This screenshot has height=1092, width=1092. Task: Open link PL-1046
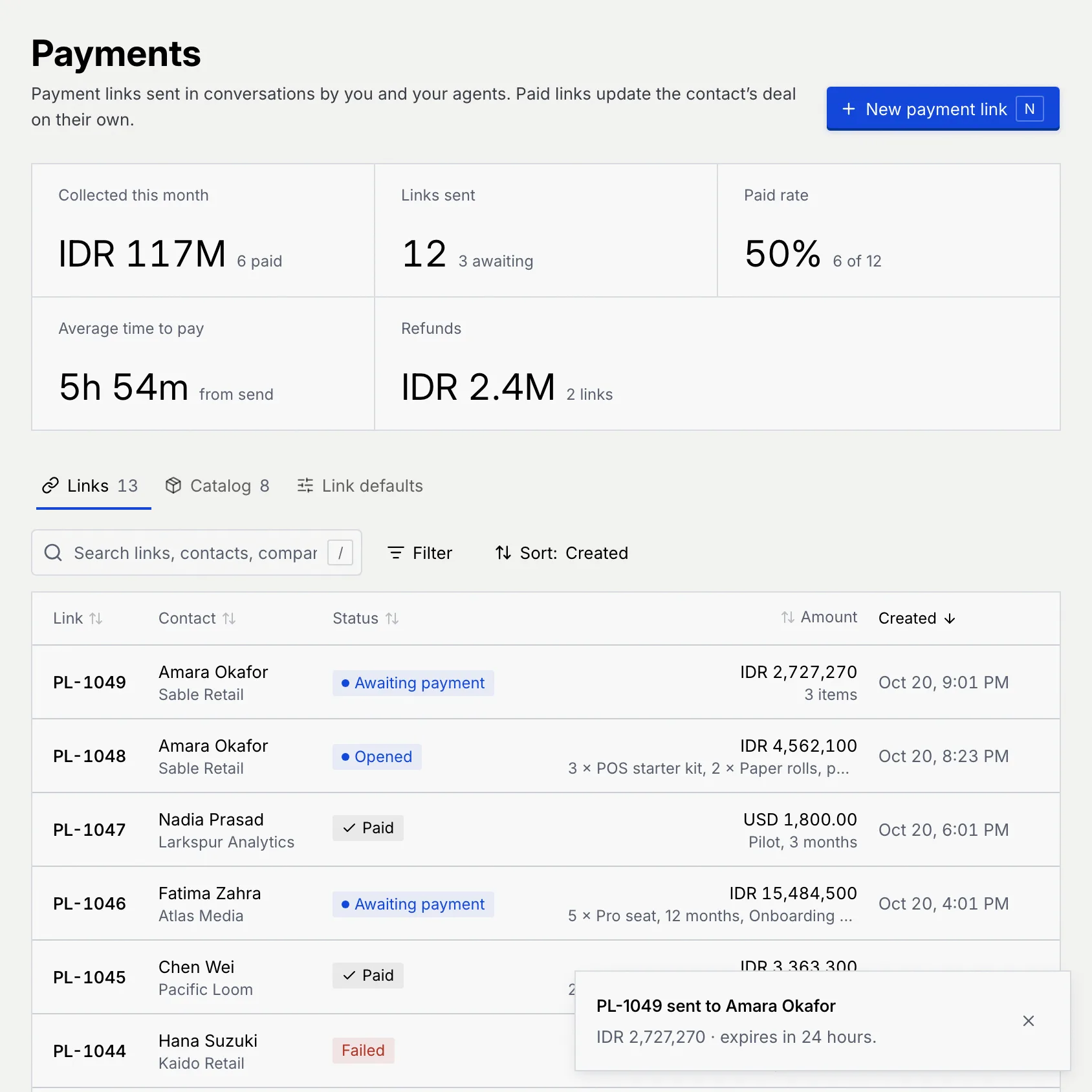[x=89, y=904]
